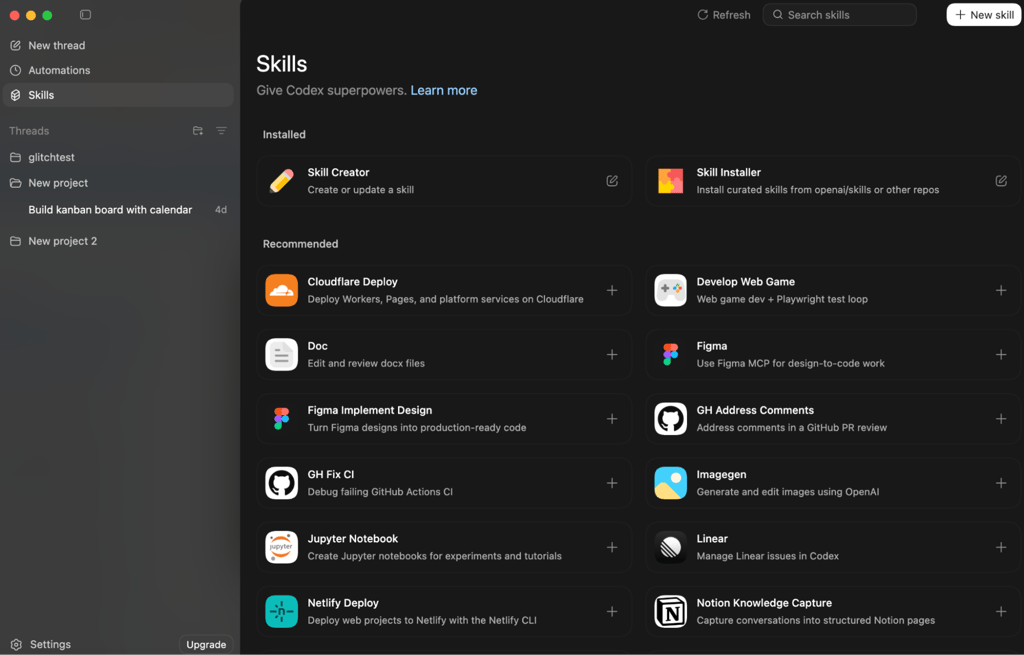Viewport: 1024px width, 655px height.
Task: Click the GH Address Comments GitHub logo
Action: tap(671, 419)
